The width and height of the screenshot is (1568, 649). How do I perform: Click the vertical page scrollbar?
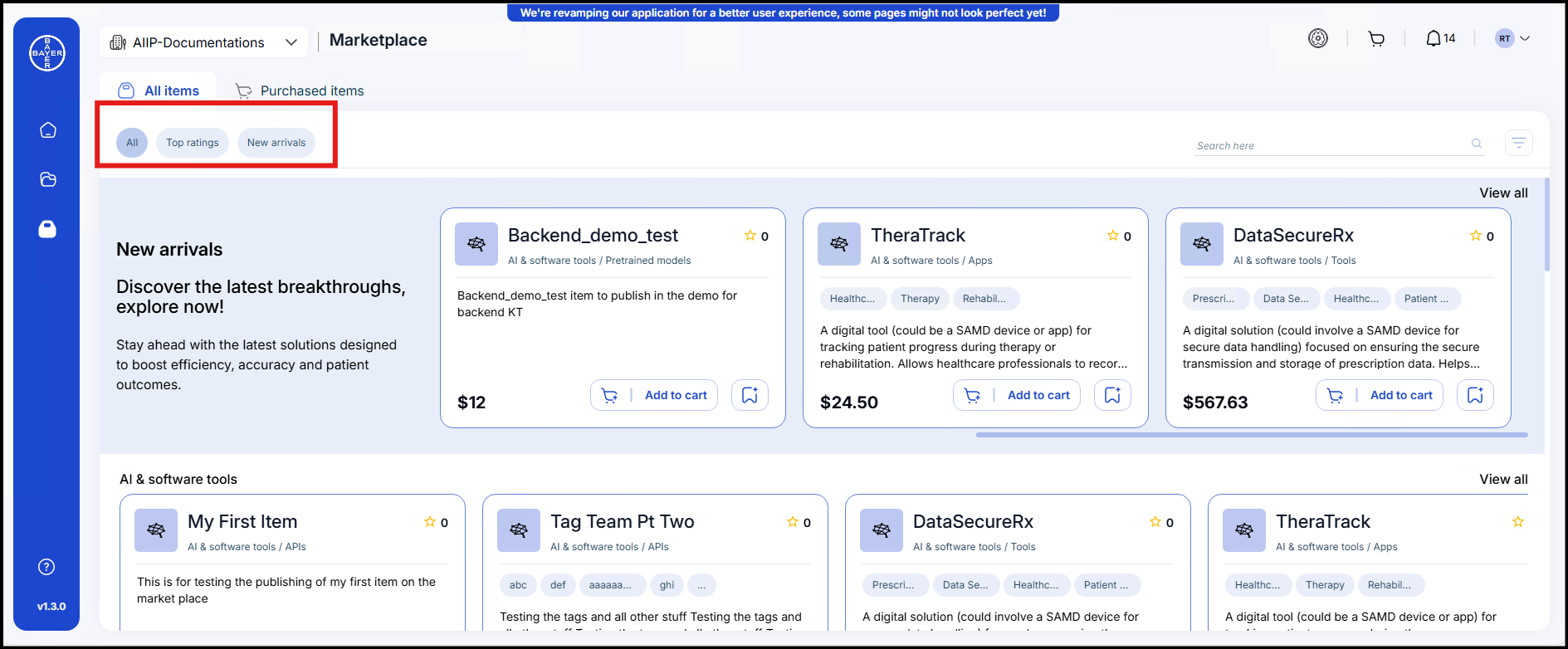(x=1547, y=224)
